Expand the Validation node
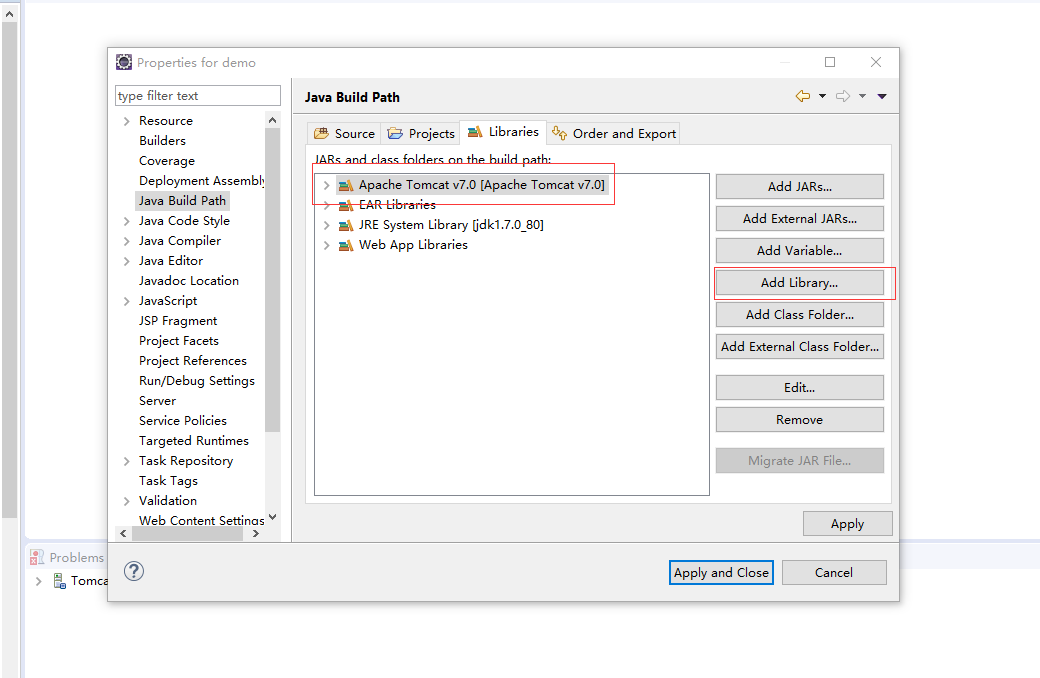 [x=126, y=501]
